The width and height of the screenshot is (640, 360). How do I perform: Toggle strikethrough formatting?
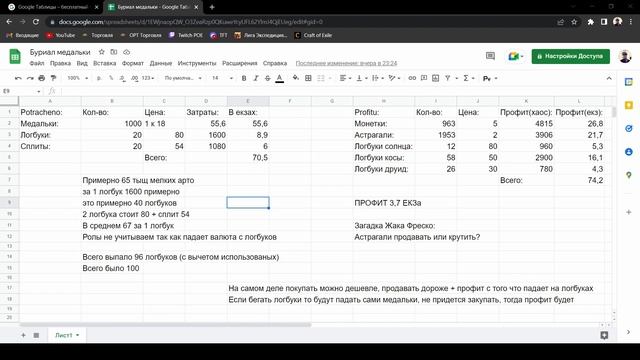[x=268, y=78]
